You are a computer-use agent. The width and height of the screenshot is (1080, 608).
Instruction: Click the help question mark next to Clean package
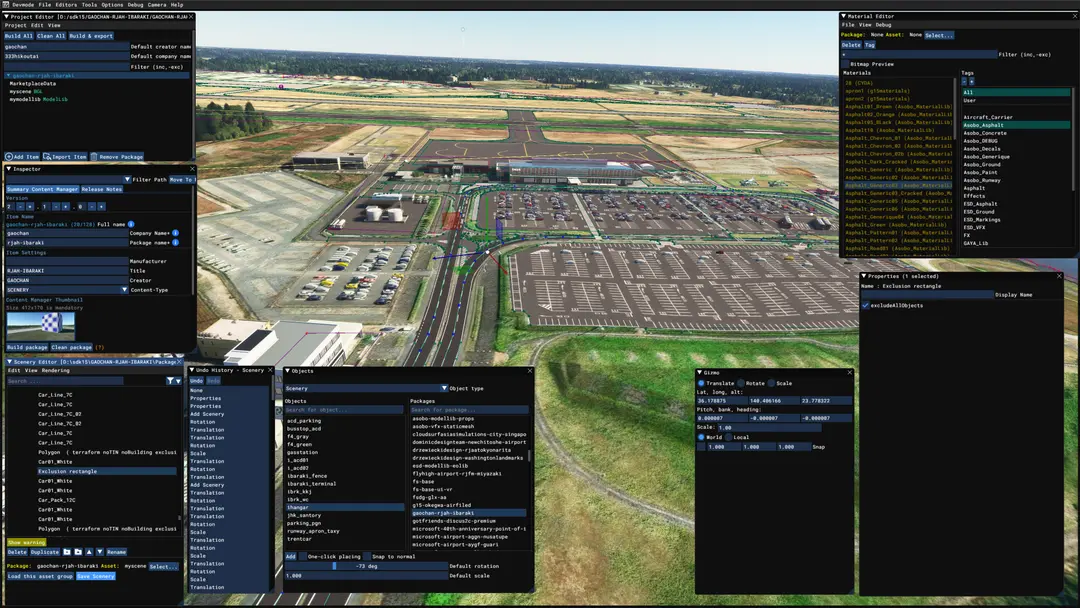click(x=99, y=347)
